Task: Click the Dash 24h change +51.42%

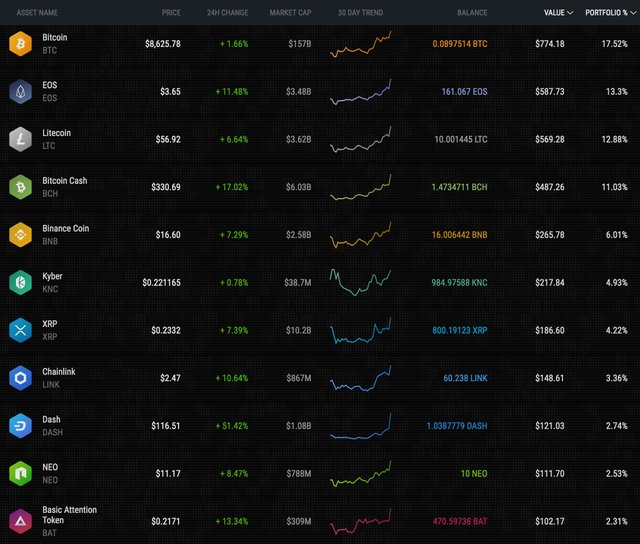Action: pos(232,426)
